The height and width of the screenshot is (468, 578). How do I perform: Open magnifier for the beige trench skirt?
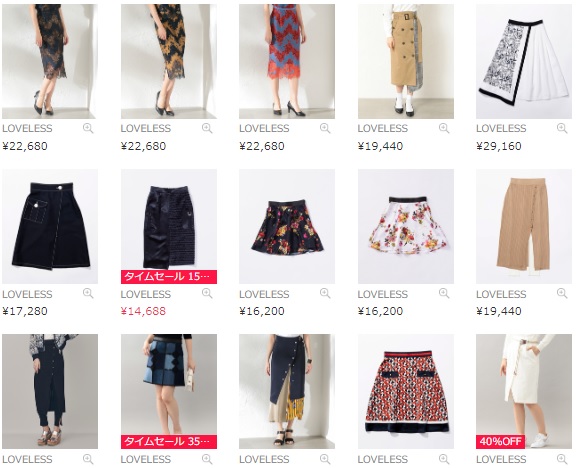pyautogui.click(x=444, y=128)
